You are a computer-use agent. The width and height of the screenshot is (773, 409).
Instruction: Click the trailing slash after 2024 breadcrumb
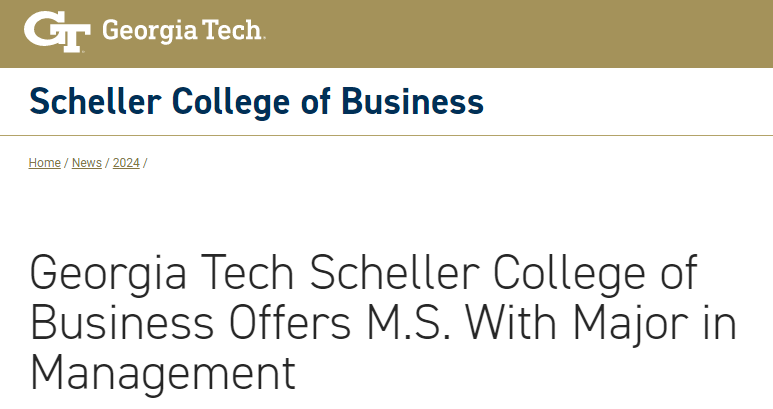[x=145, y=163]
